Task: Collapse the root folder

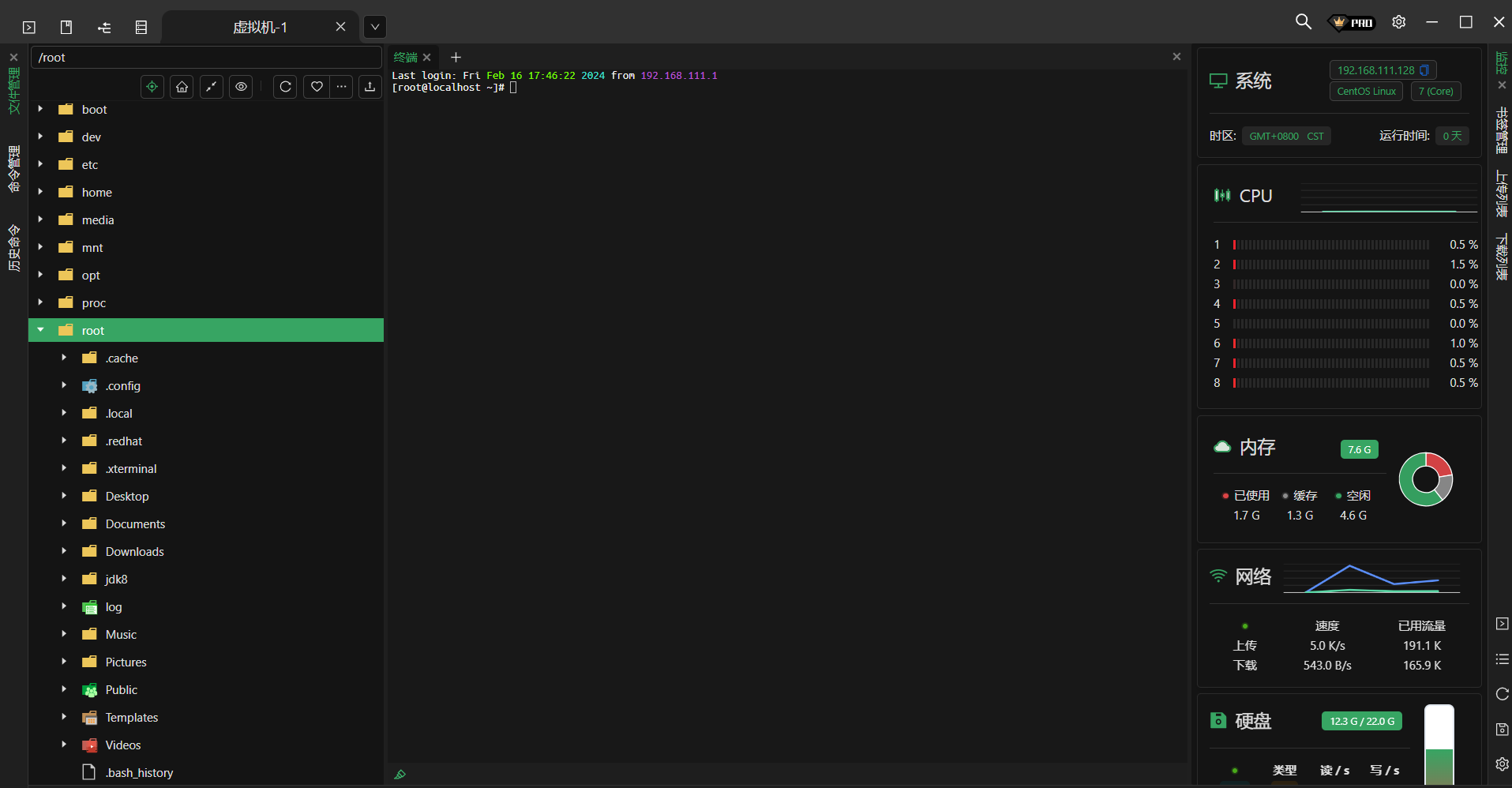Action: [x=41, y=330]
